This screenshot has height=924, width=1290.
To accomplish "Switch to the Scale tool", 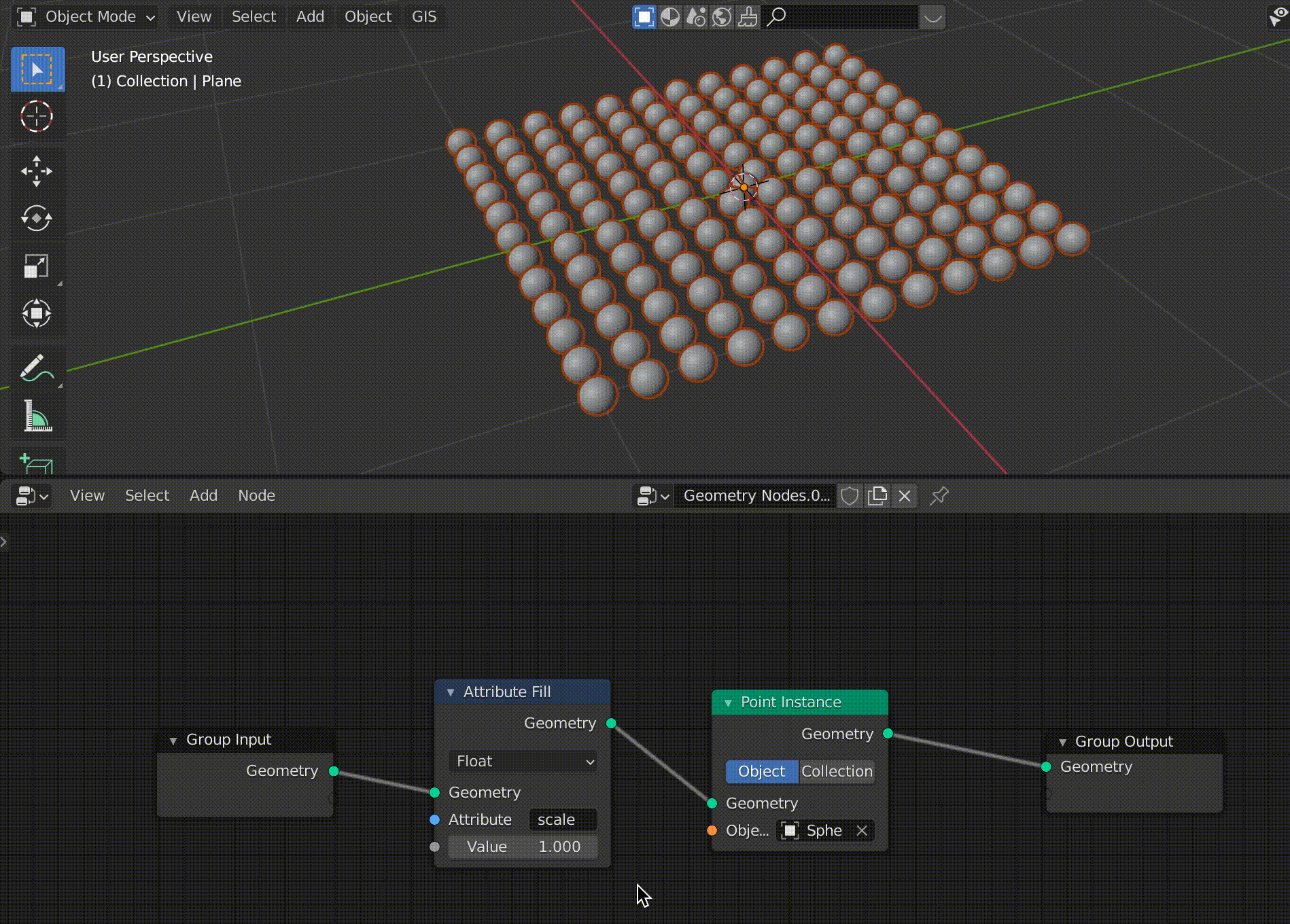I will click(37, 266).
